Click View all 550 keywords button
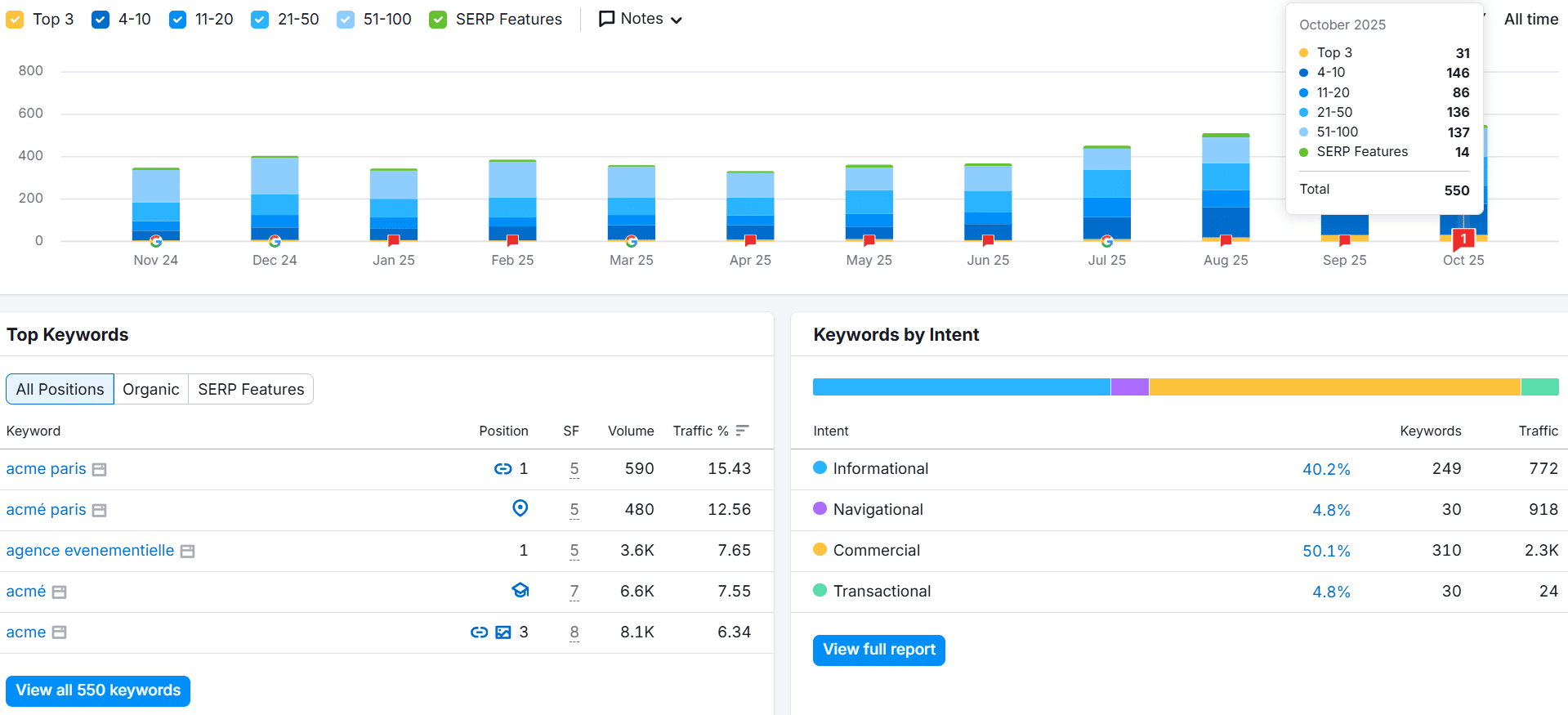 click(98, 690)
